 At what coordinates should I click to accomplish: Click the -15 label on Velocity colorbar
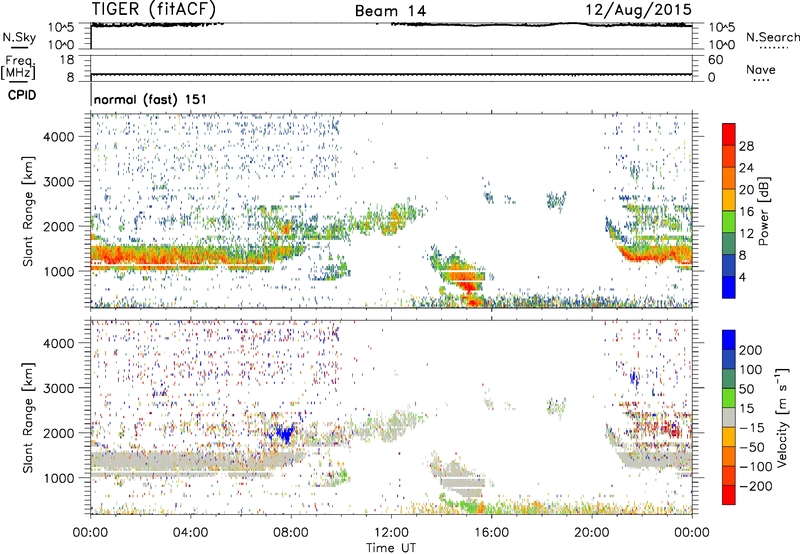(752, 427)
